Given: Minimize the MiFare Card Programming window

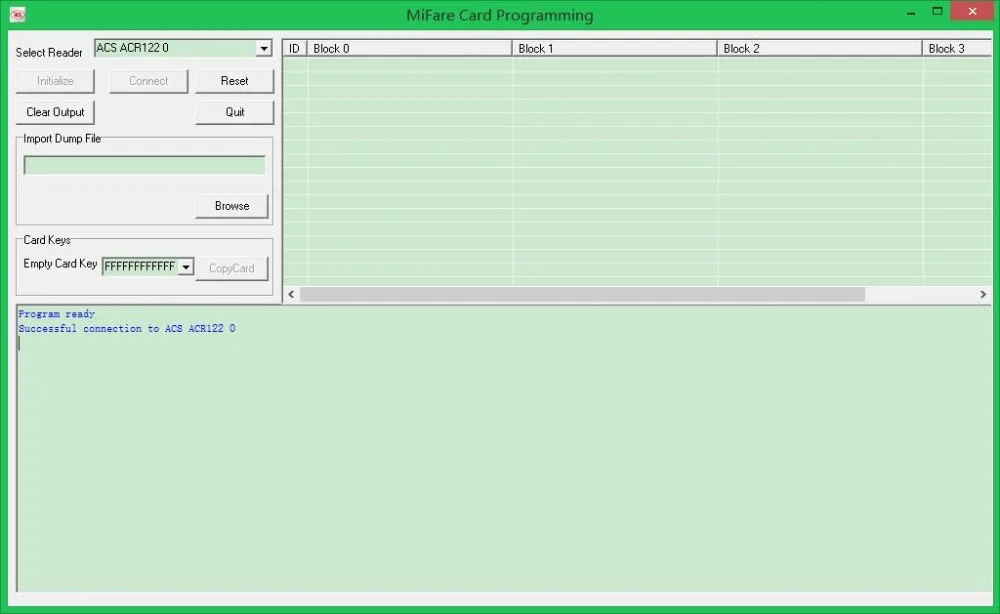Looking at the screenshot, I should click(911, 13).
